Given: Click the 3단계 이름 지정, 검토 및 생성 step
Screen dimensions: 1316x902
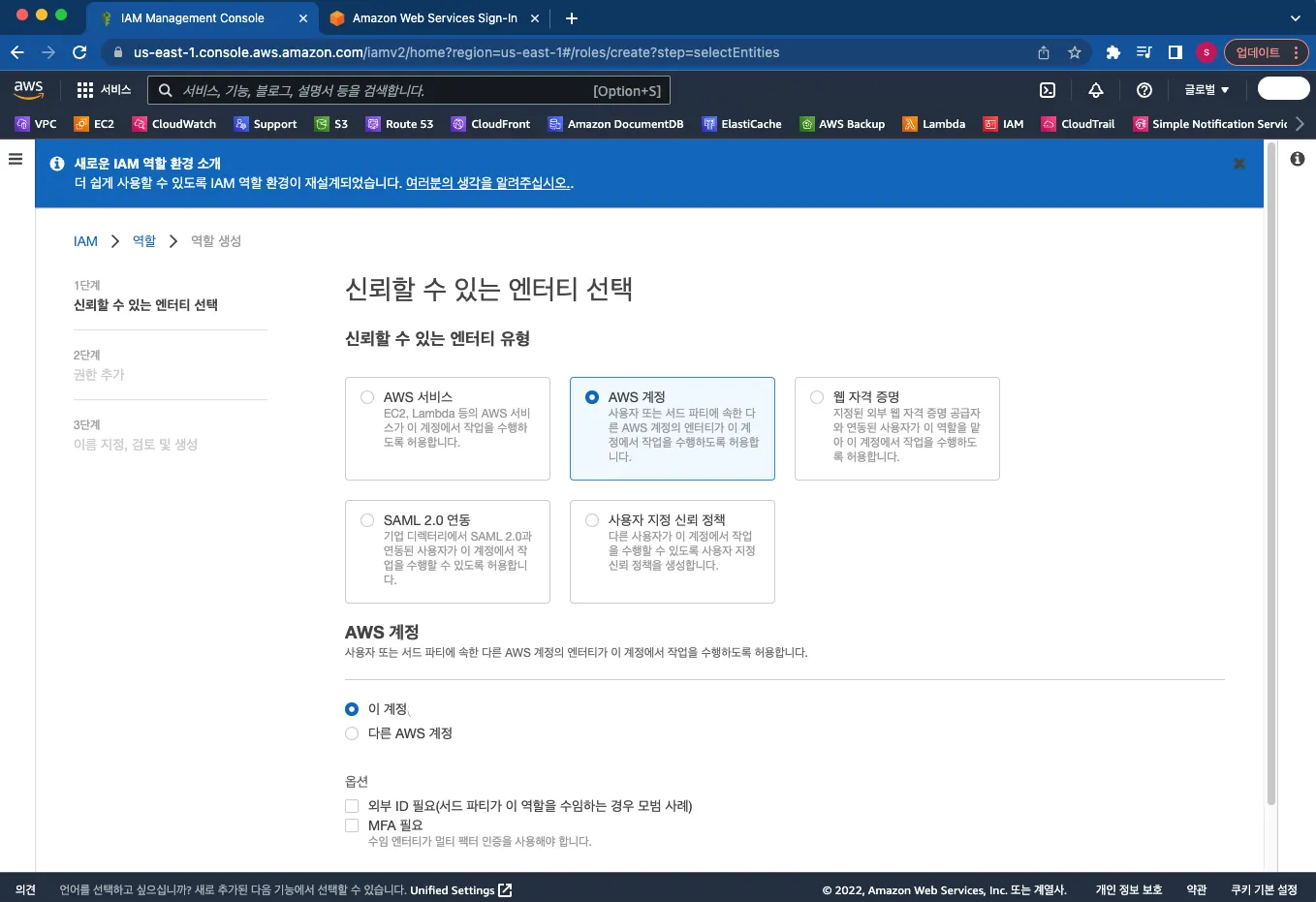Looking at the screenshot, I should tap(136, 435).
